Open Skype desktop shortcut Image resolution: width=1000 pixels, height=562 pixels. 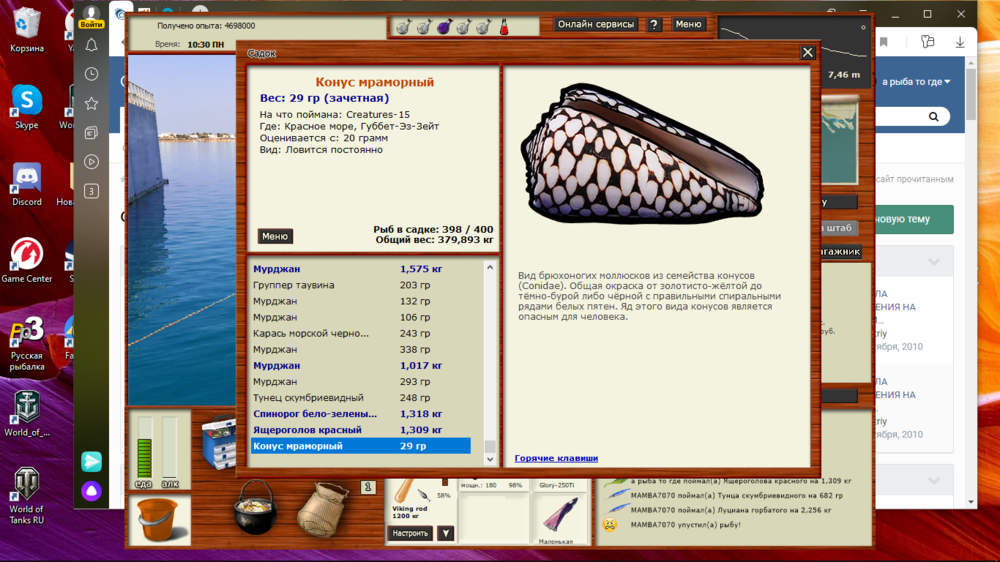[x=27, y=107]
